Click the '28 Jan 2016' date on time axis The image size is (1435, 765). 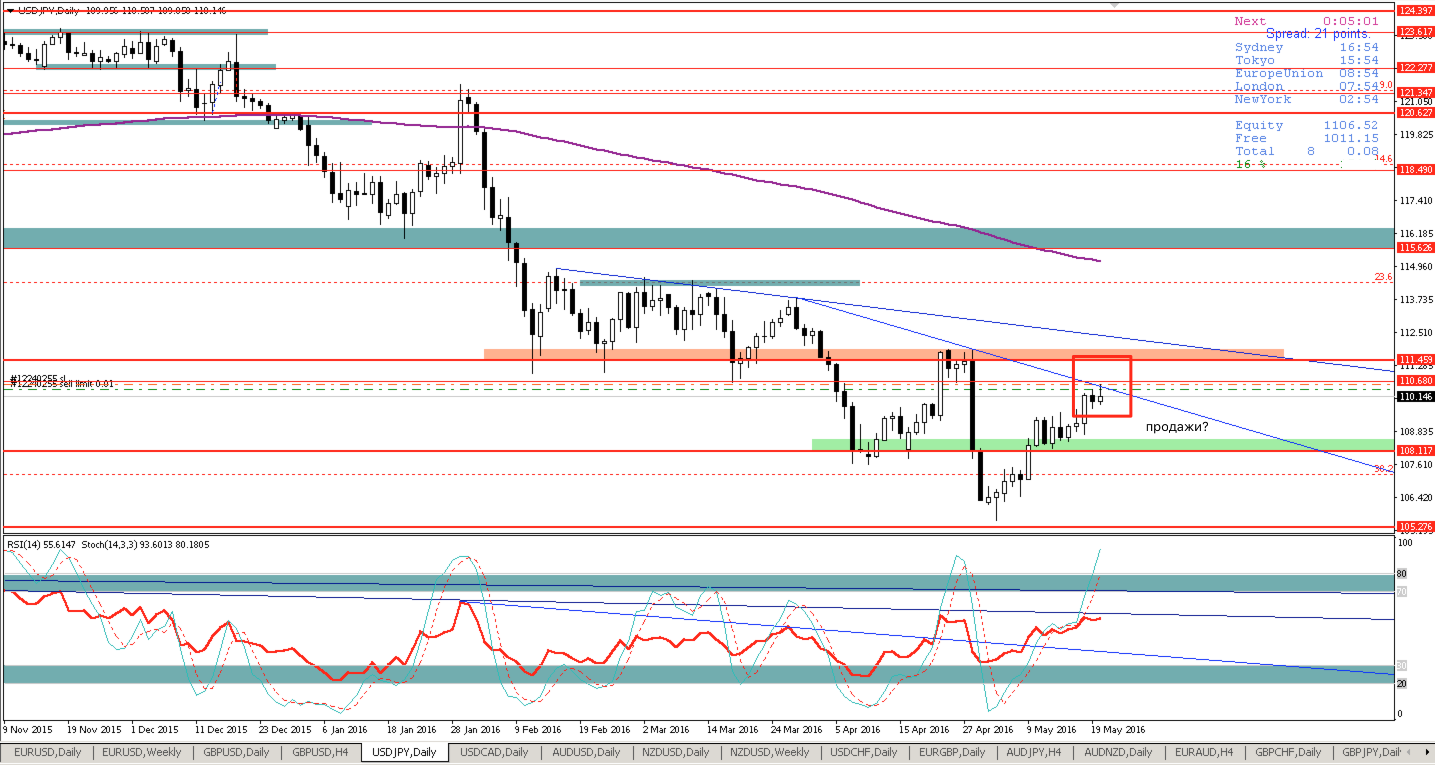point(478,729)
